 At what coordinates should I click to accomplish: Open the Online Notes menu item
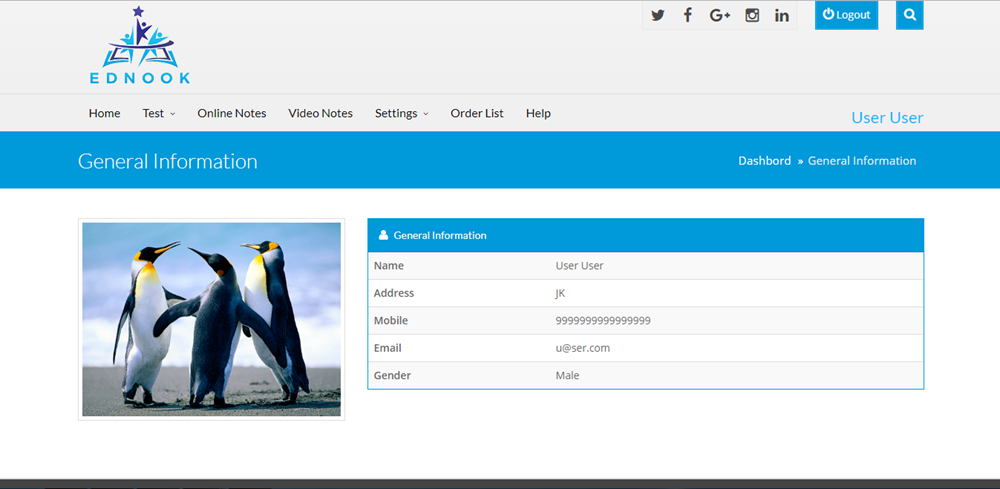tap(232, 113)
